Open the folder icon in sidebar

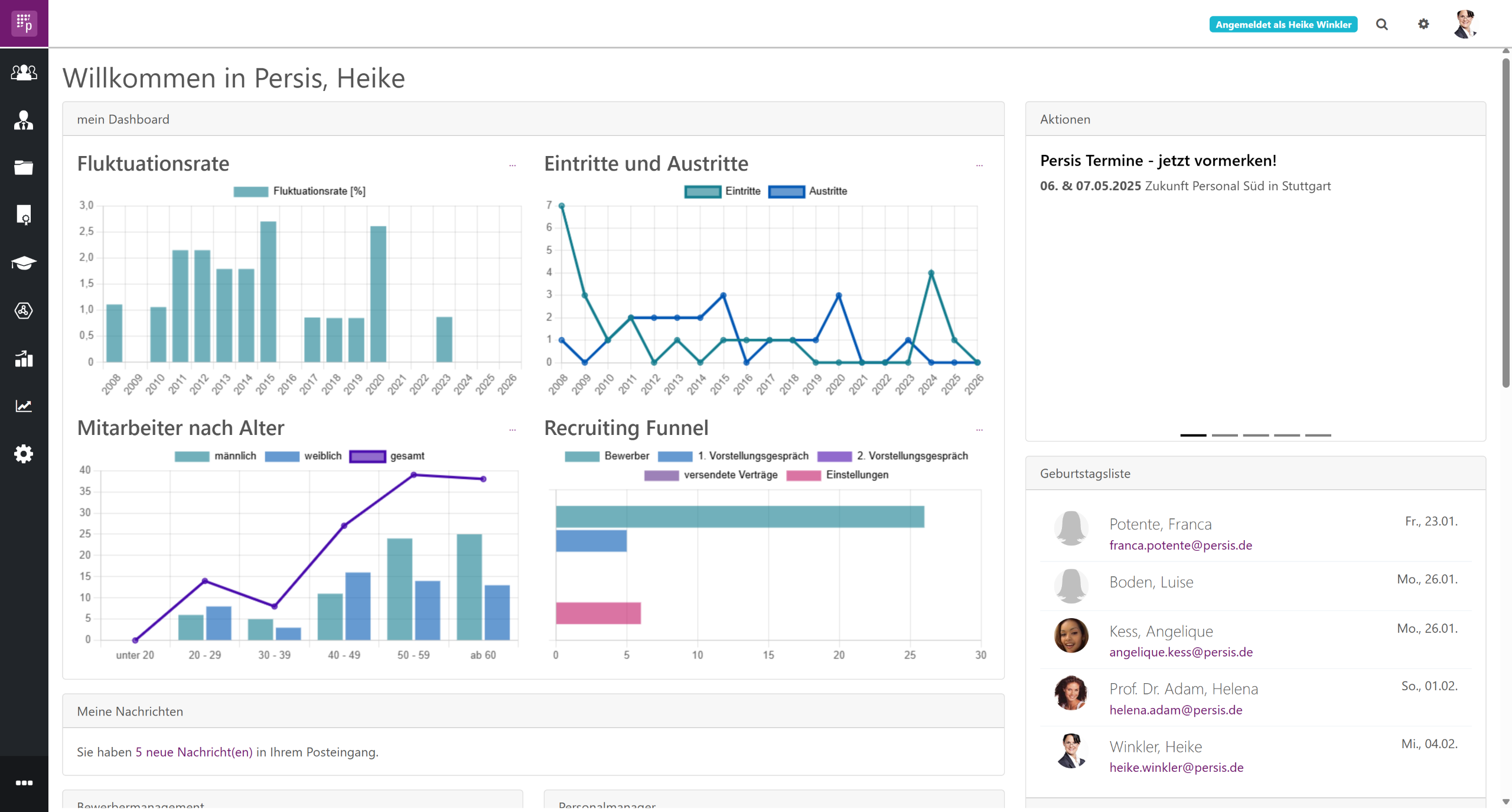(24, 168)
